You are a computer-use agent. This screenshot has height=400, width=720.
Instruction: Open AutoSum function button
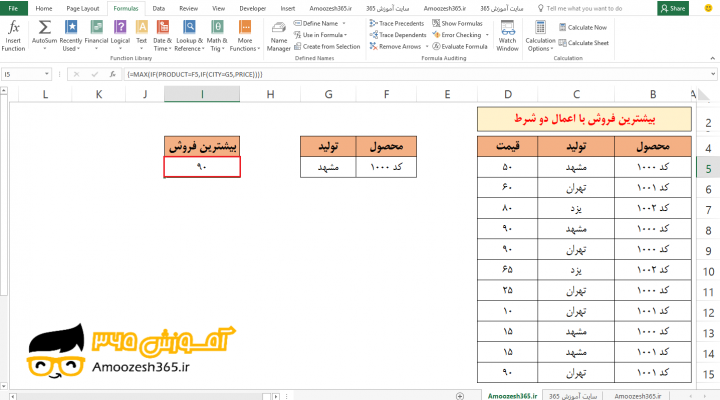point(45,36)
